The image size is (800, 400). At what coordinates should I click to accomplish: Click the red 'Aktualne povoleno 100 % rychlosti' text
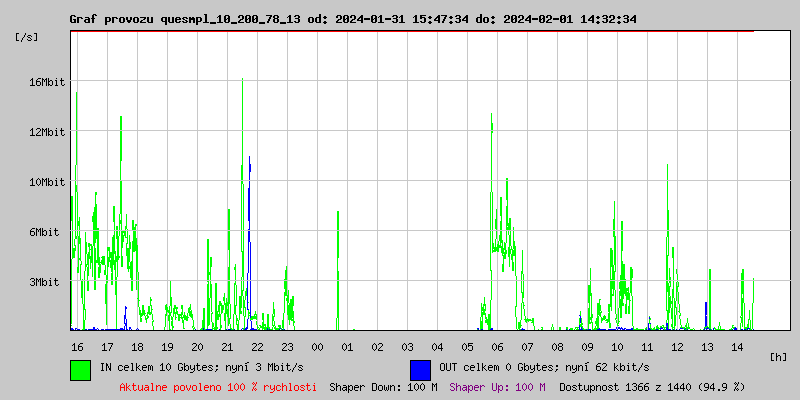218,386
